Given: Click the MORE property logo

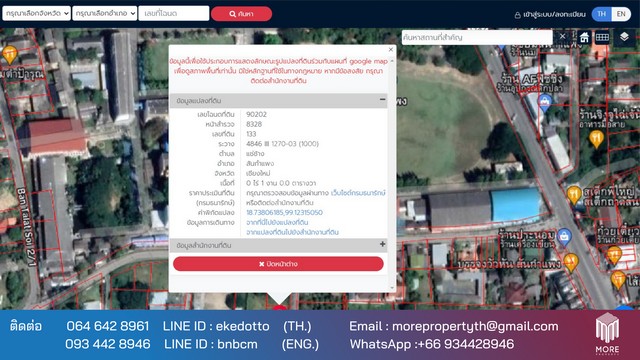Looking at the screenshot, I should click(x=607, y=333).
